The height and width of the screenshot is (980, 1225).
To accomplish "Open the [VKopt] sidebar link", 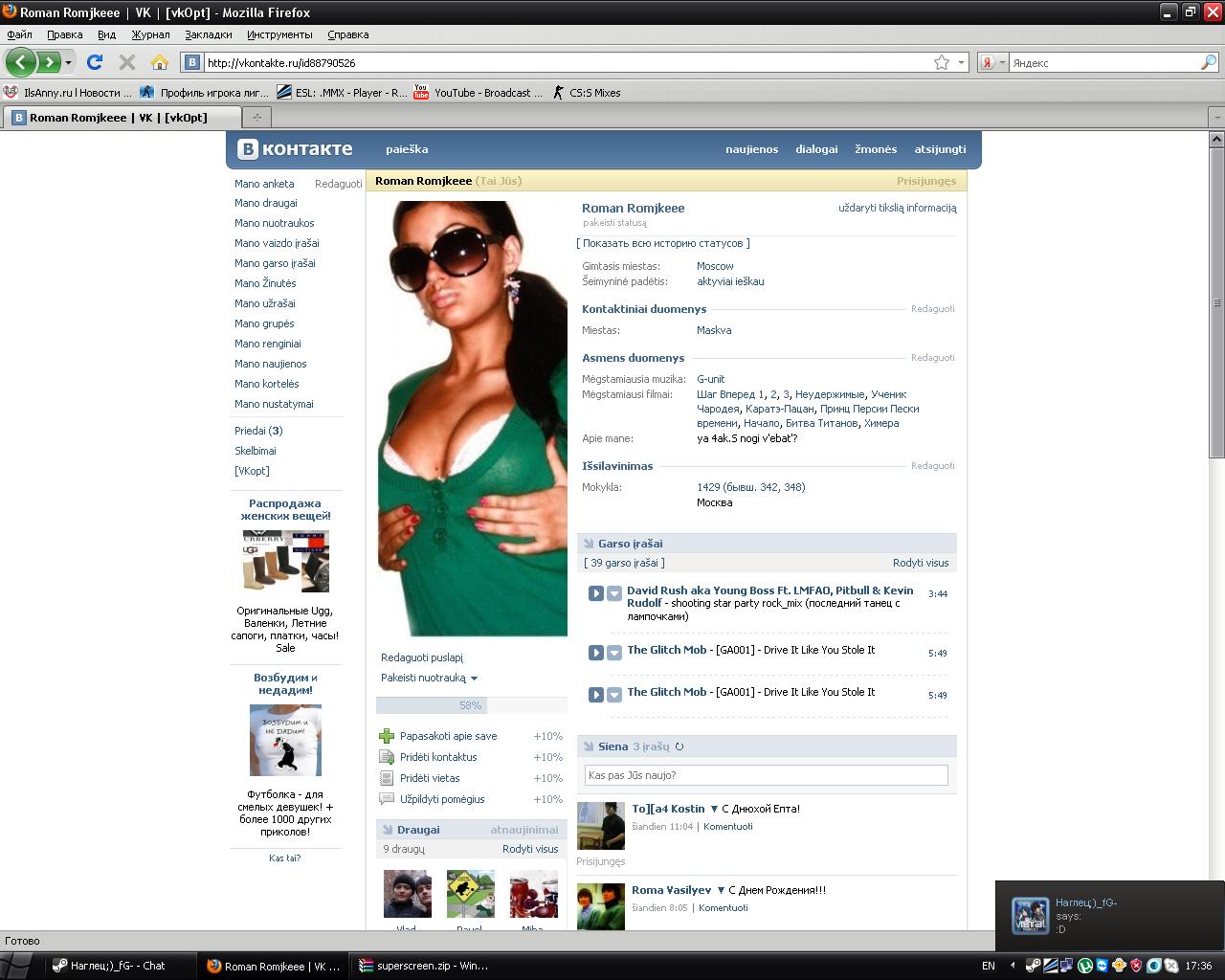I will (x=252, y=471).
